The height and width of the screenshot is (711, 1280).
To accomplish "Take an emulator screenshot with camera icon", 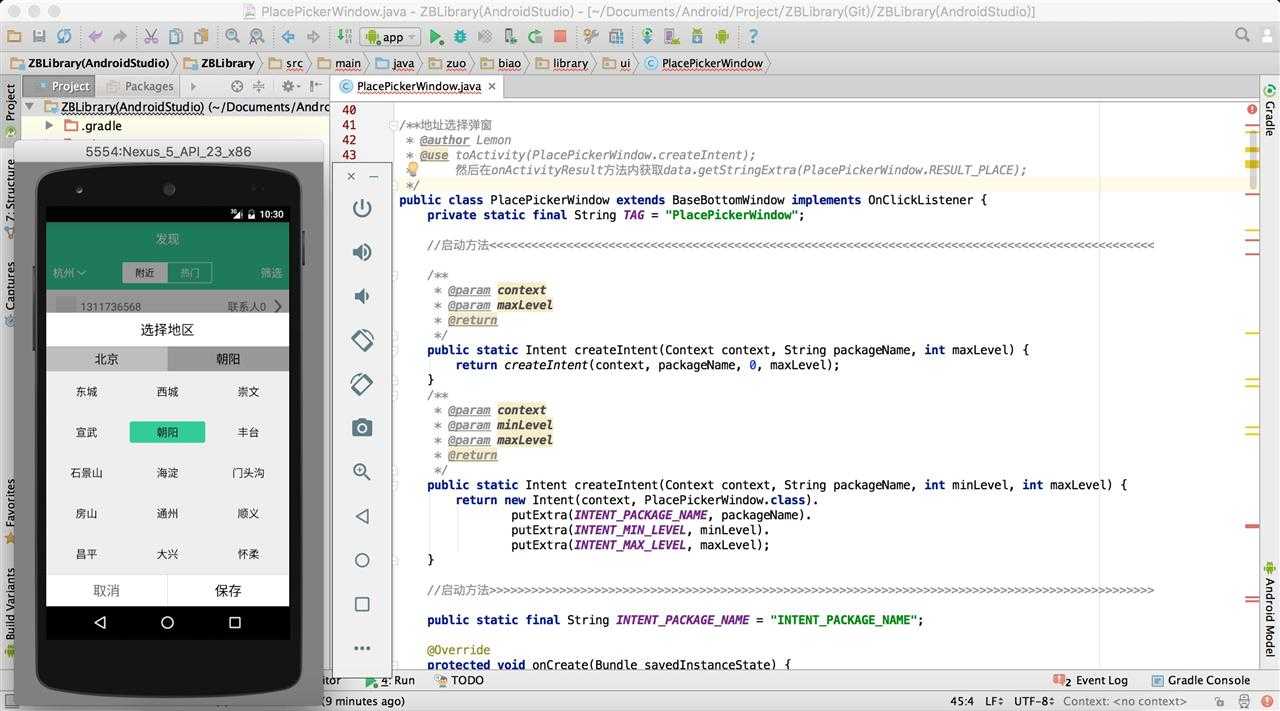I will coord(362,428).
